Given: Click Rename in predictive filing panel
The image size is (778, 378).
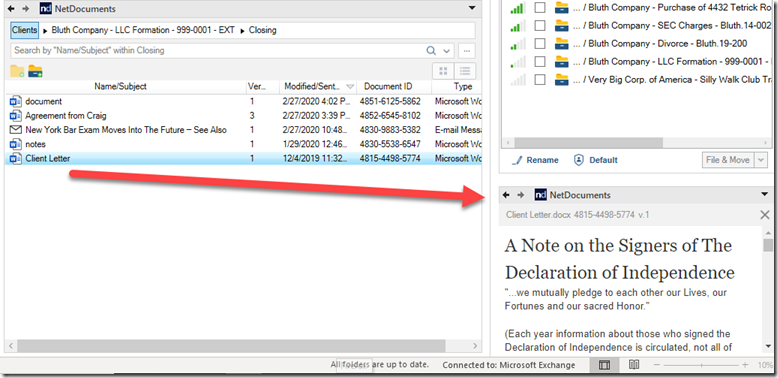Looking at the screenshot, I should pyautogui.click(x=535, y=160).
